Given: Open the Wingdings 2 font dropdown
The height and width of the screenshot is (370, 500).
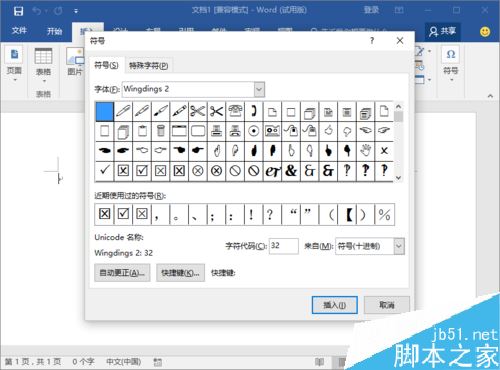Looking at the screenshot, I should point(259,89).
